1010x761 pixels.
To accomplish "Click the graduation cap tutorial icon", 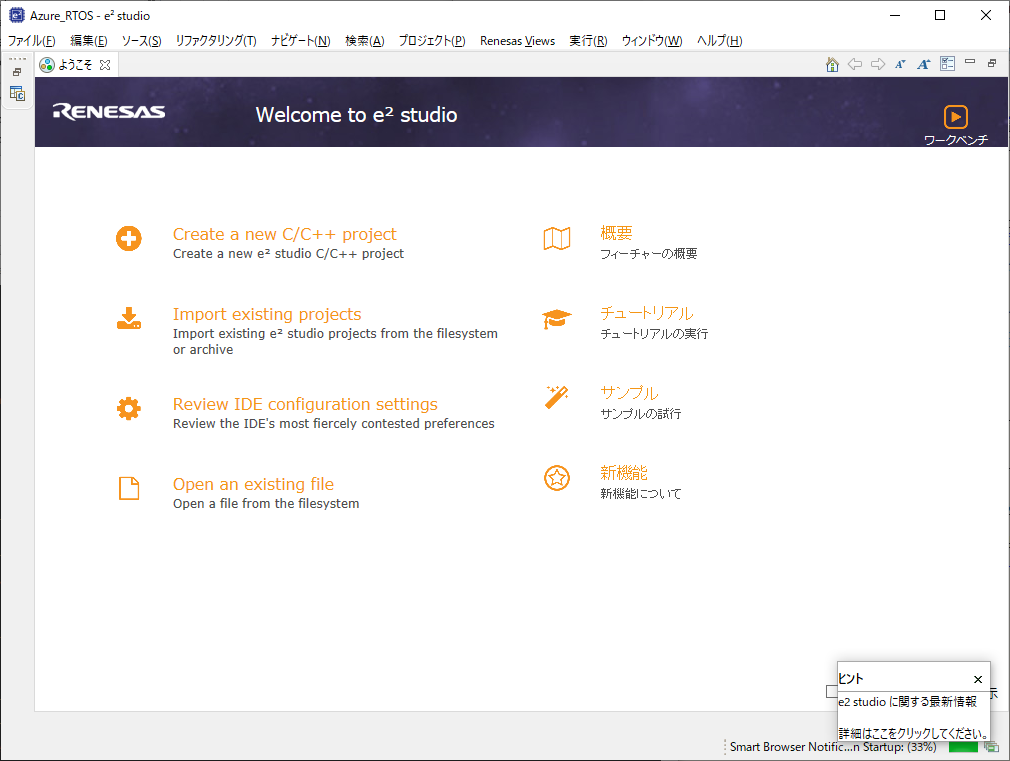I will (557, 318).
